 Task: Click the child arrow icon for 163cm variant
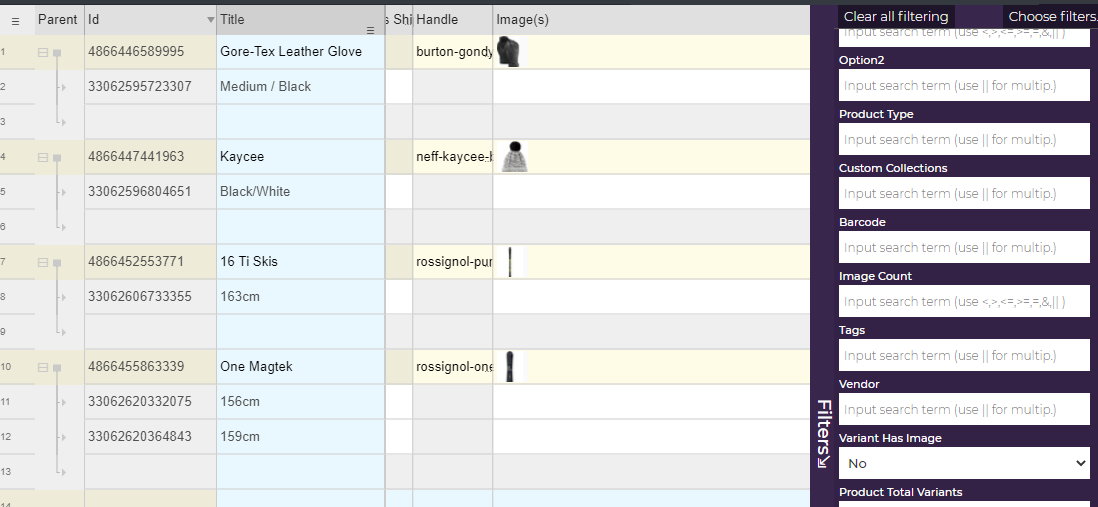62,297
